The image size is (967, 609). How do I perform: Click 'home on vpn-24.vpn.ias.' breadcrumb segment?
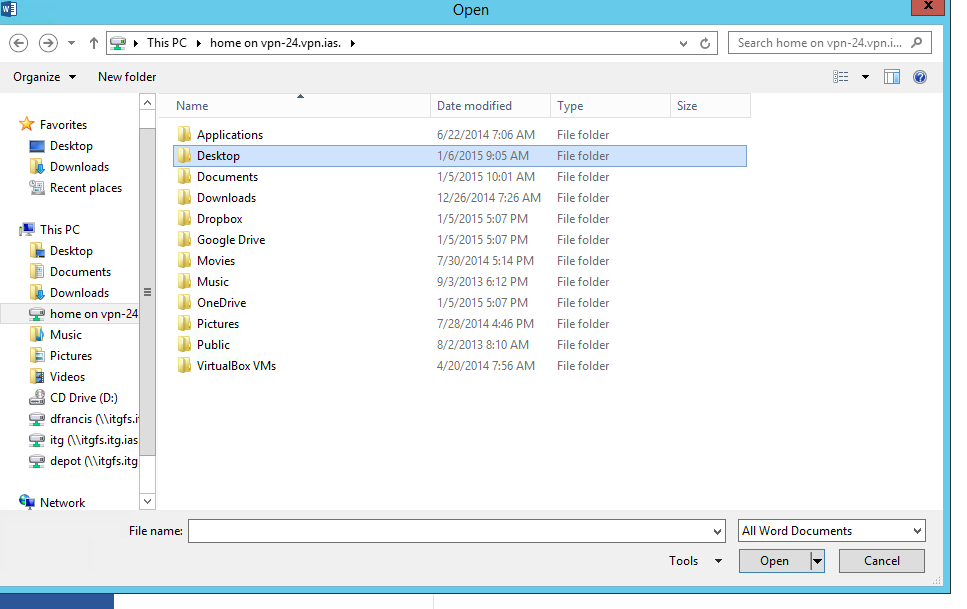[275, 43]
